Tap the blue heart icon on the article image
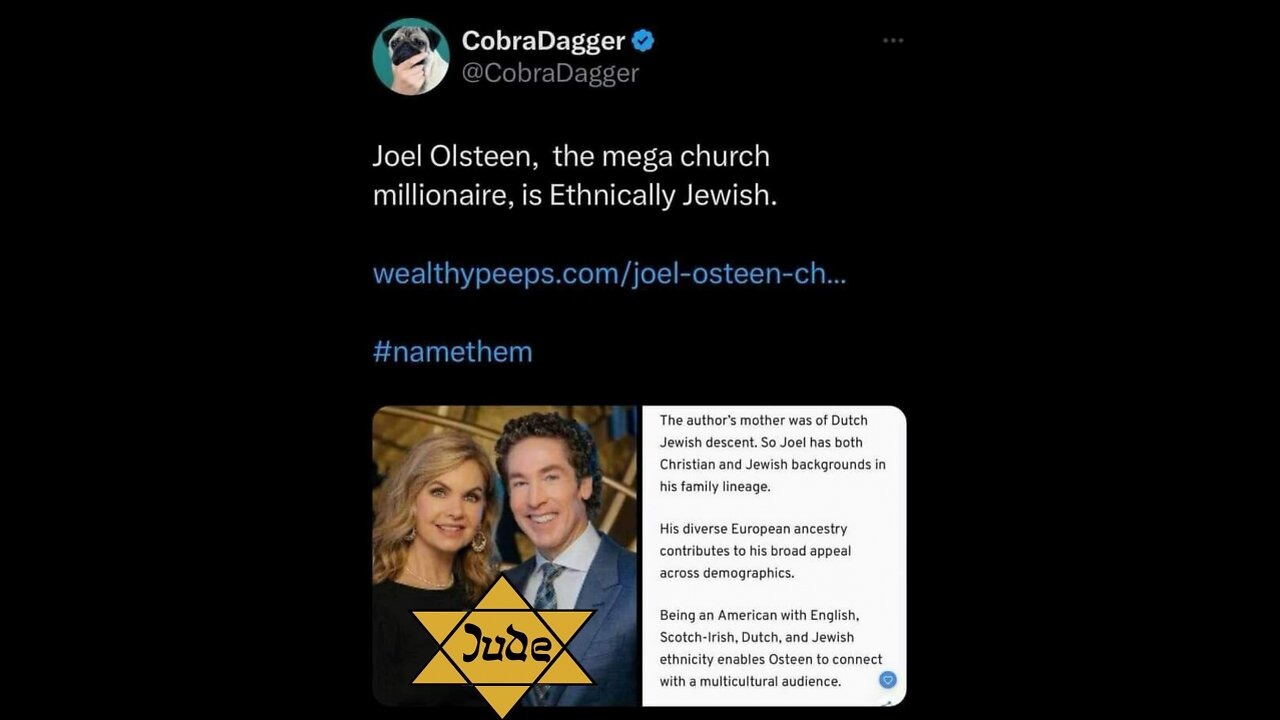This screenshot has width=1280, height=720. click(x=887, y=680)
